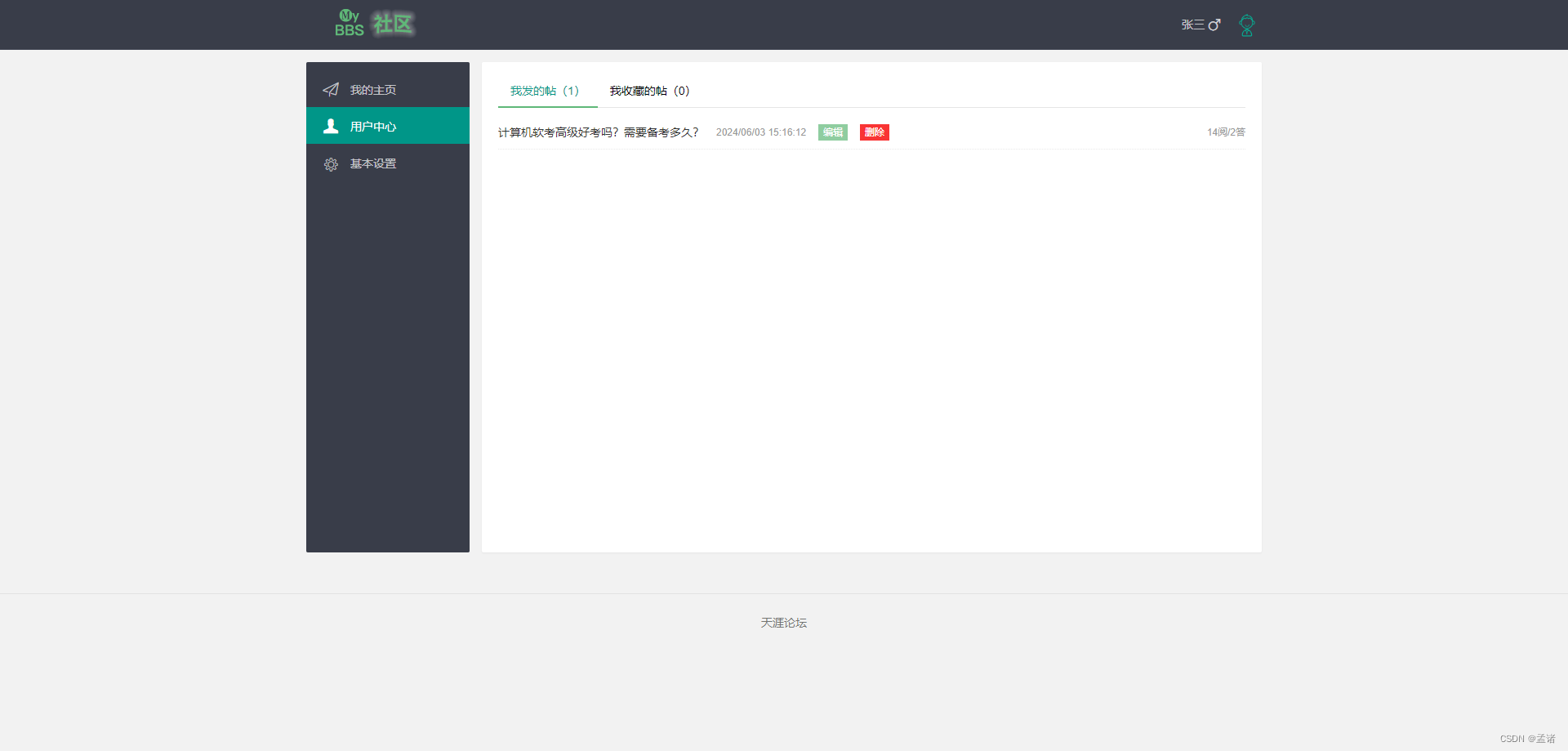
Task: Click the 14阅/2答 post stats text
Action: (1226, 132)
